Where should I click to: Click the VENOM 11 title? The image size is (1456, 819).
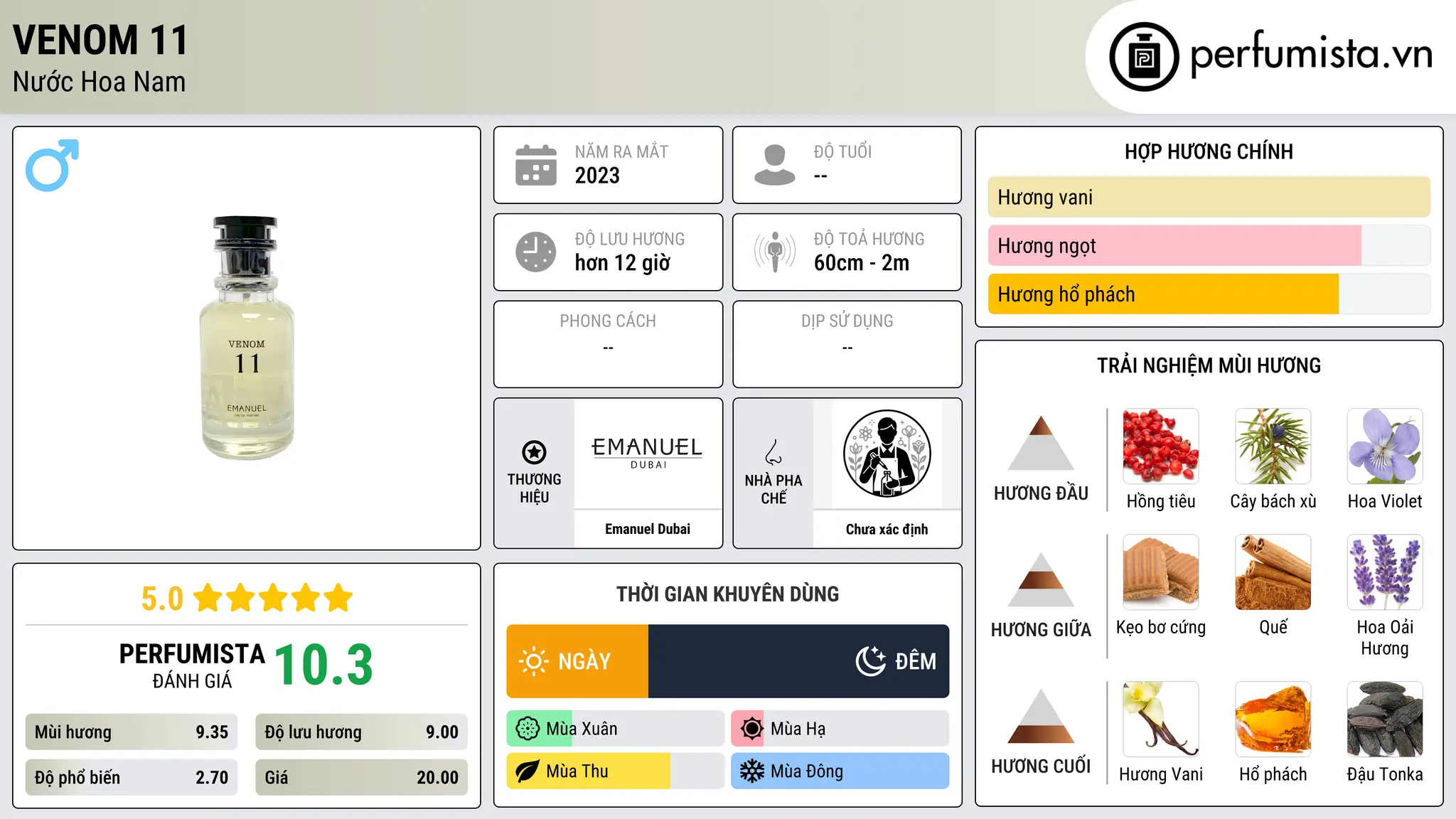(100, 40)
